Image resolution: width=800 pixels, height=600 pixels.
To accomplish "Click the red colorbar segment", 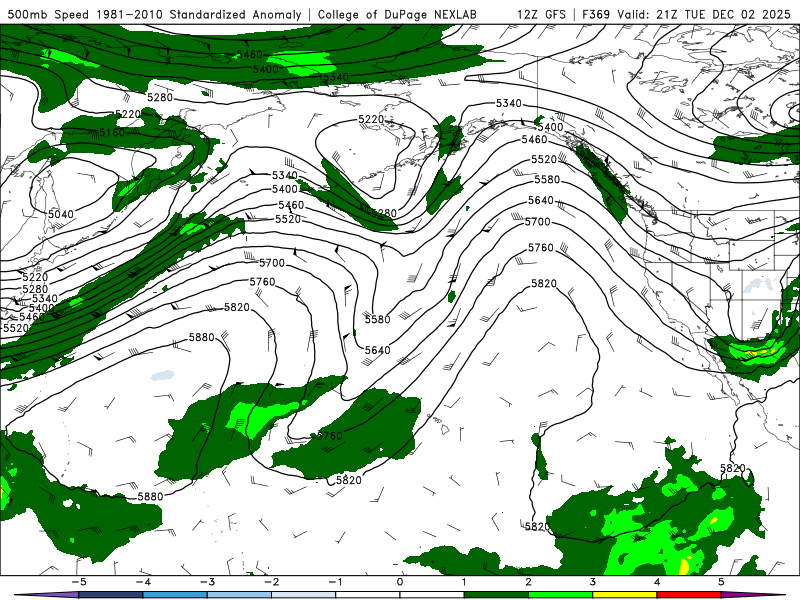I will (x=689, y=595).
